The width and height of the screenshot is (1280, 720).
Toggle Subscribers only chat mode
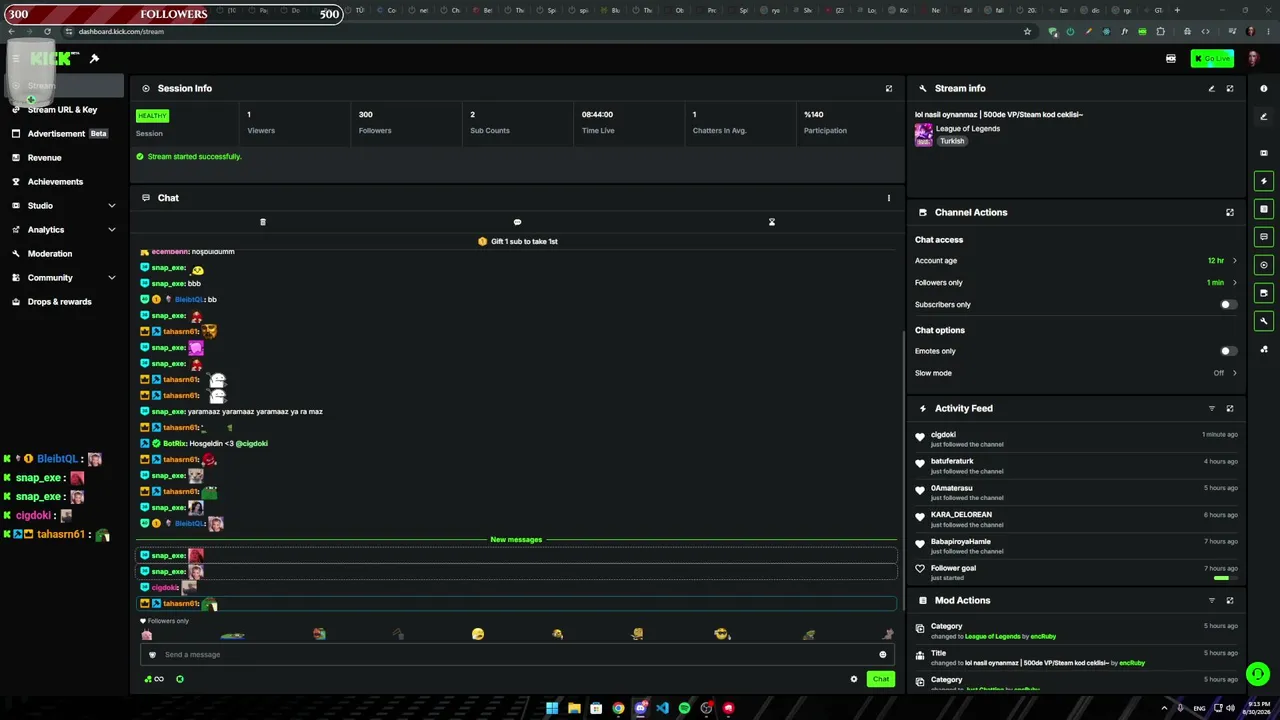coord(1229,304)
